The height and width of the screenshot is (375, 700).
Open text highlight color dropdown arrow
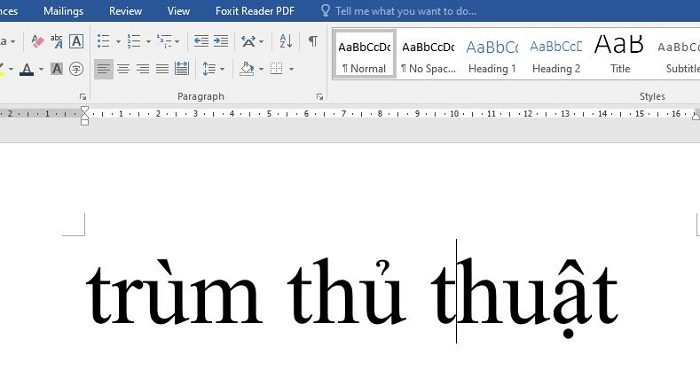(11, 69)
